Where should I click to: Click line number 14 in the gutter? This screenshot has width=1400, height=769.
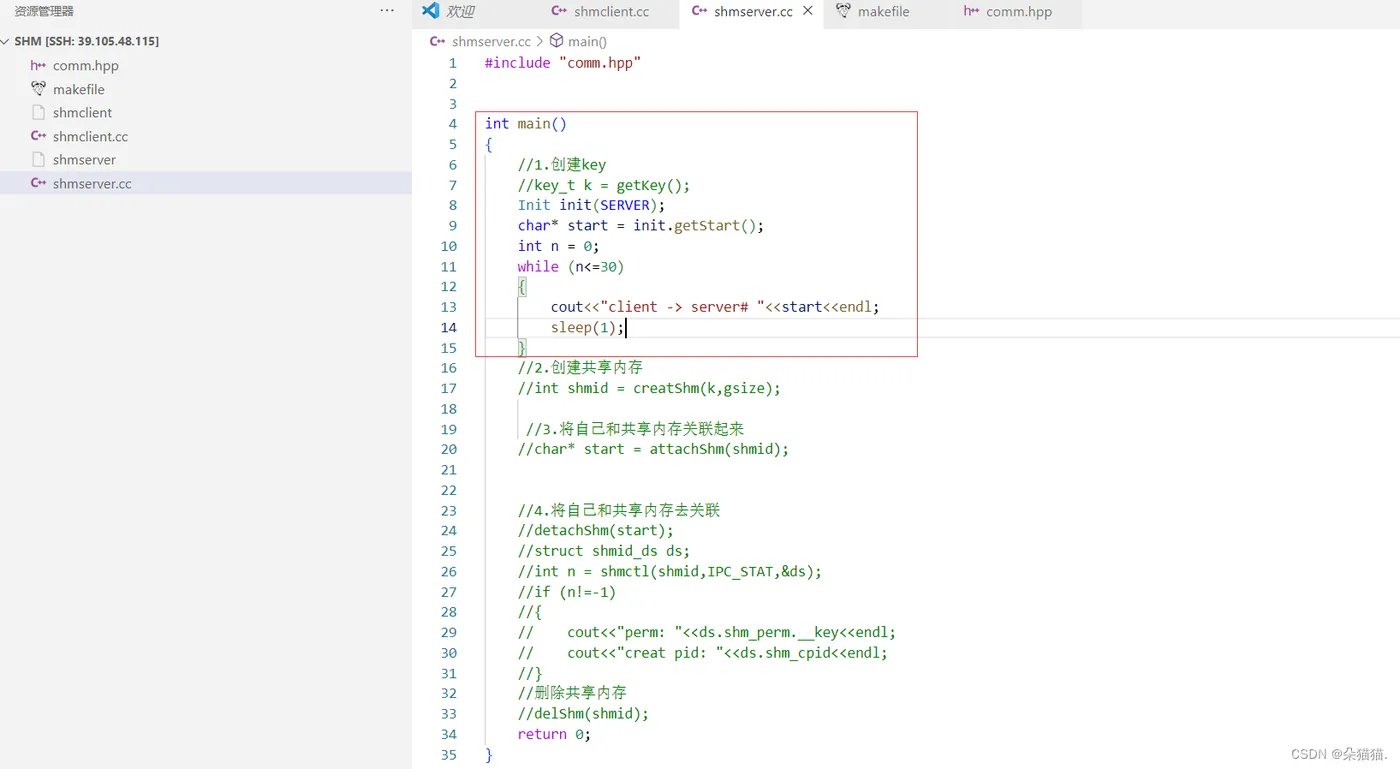coord(448,327)
